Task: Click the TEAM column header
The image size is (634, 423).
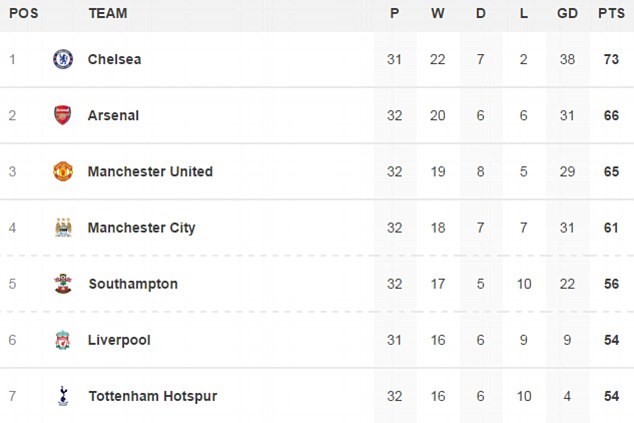Action: click(108, 13)
